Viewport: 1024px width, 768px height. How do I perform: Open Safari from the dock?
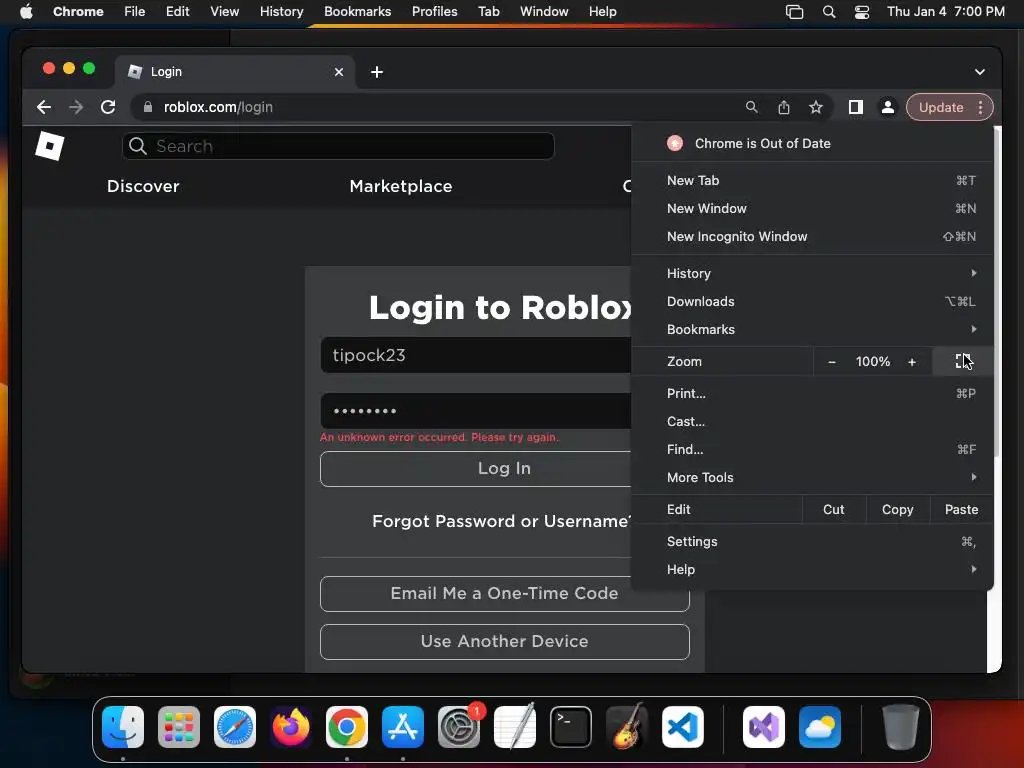pyautogui.click(x=235, y=727)
